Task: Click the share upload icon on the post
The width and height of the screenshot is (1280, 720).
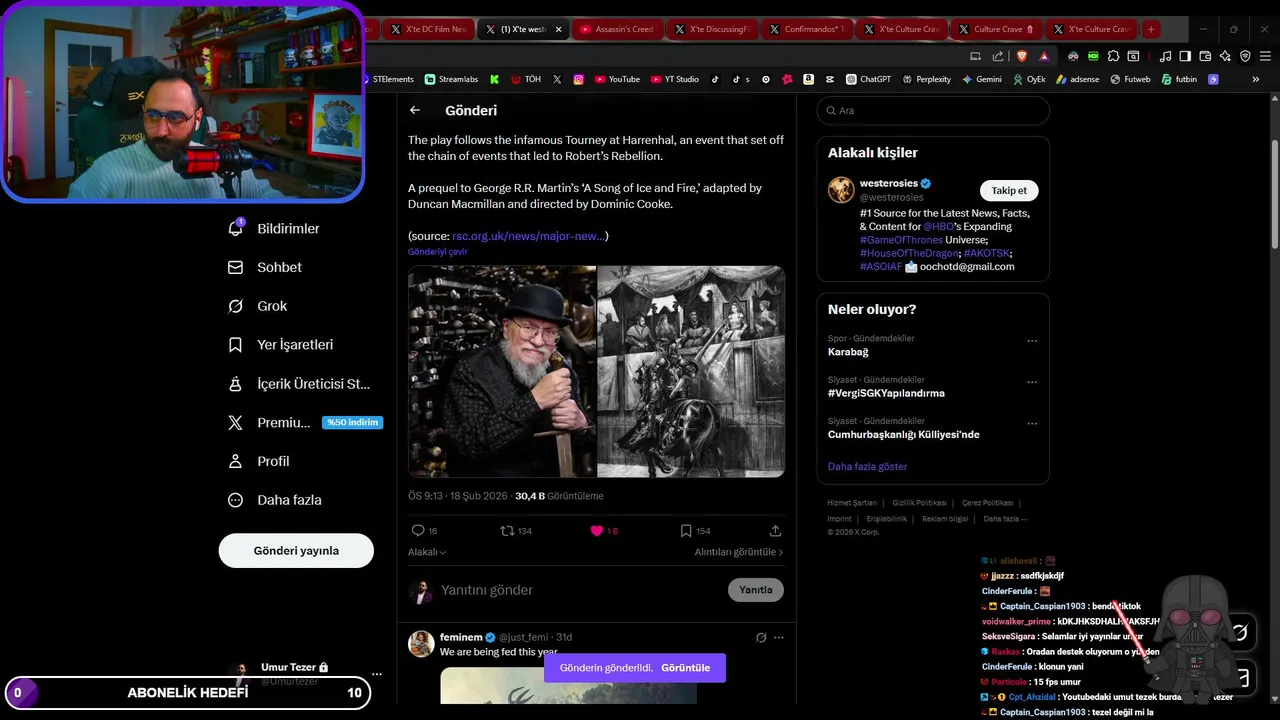Action: (x=775, y=531)
